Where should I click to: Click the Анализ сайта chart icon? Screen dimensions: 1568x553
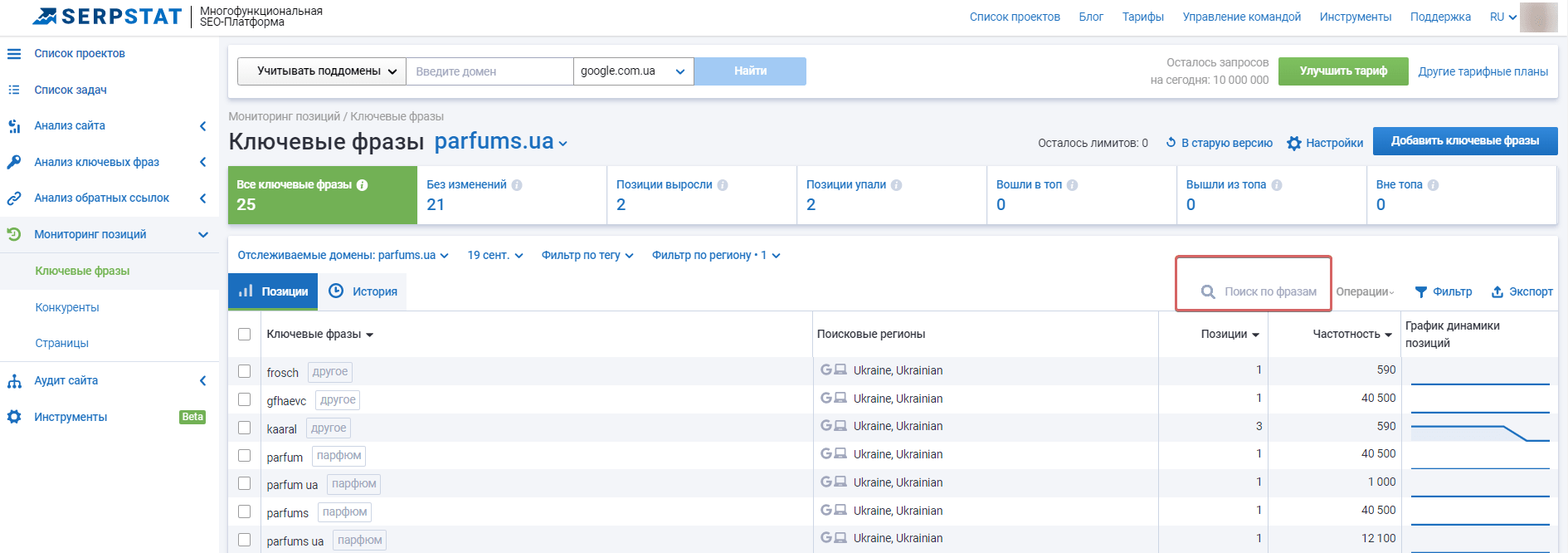pyautogui.click(x=14, y=126)
